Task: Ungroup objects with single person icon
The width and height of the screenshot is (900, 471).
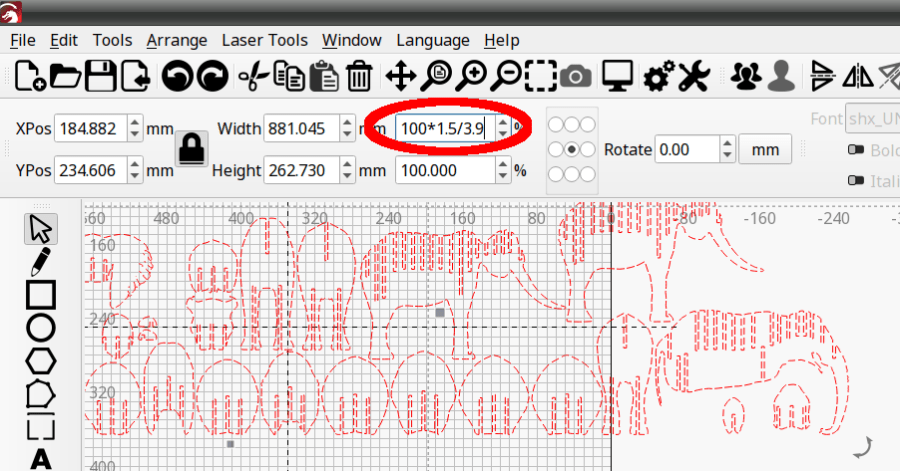Action: 781,76
